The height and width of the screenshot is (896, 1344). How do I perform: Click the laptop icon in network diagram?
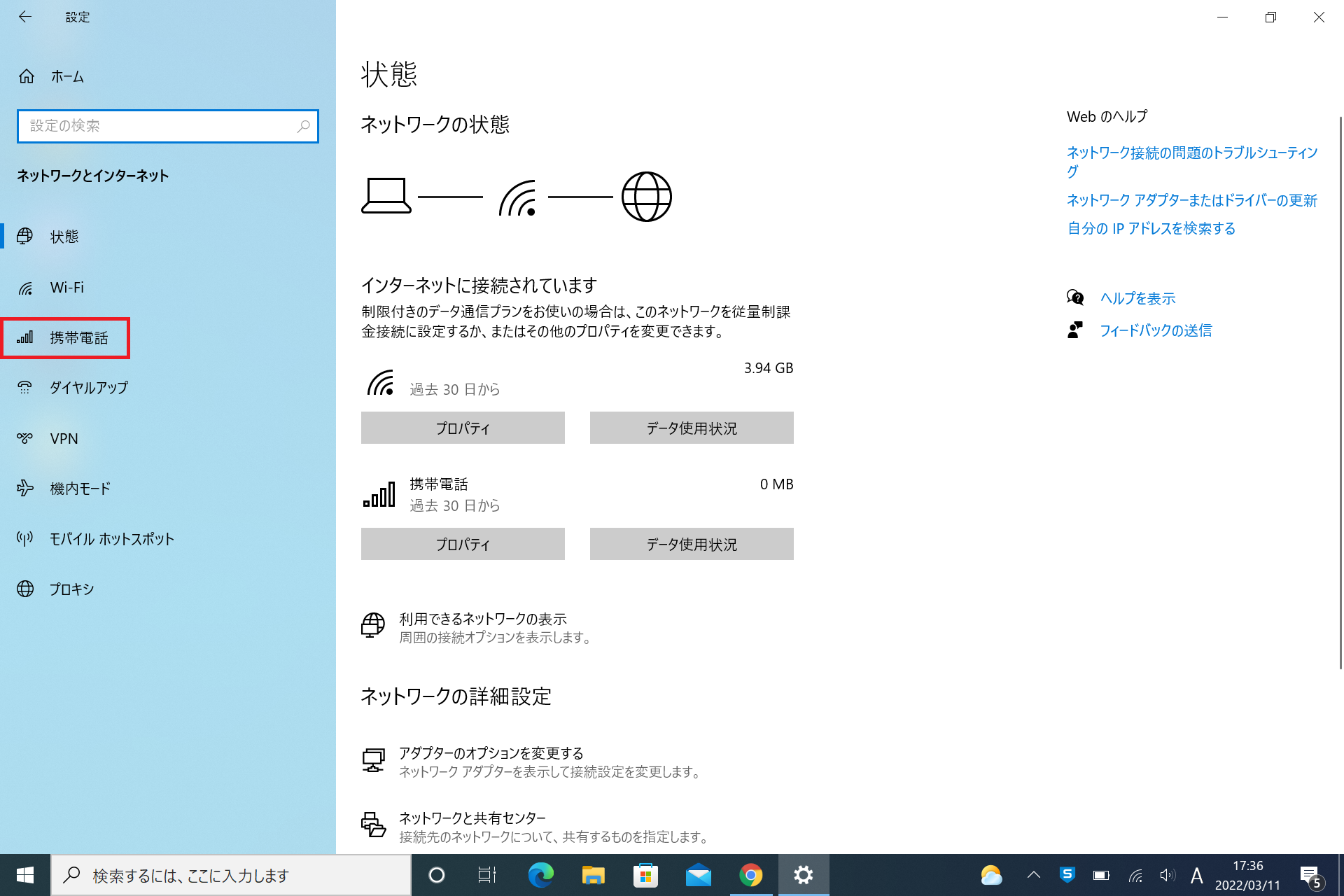point(386,196)
